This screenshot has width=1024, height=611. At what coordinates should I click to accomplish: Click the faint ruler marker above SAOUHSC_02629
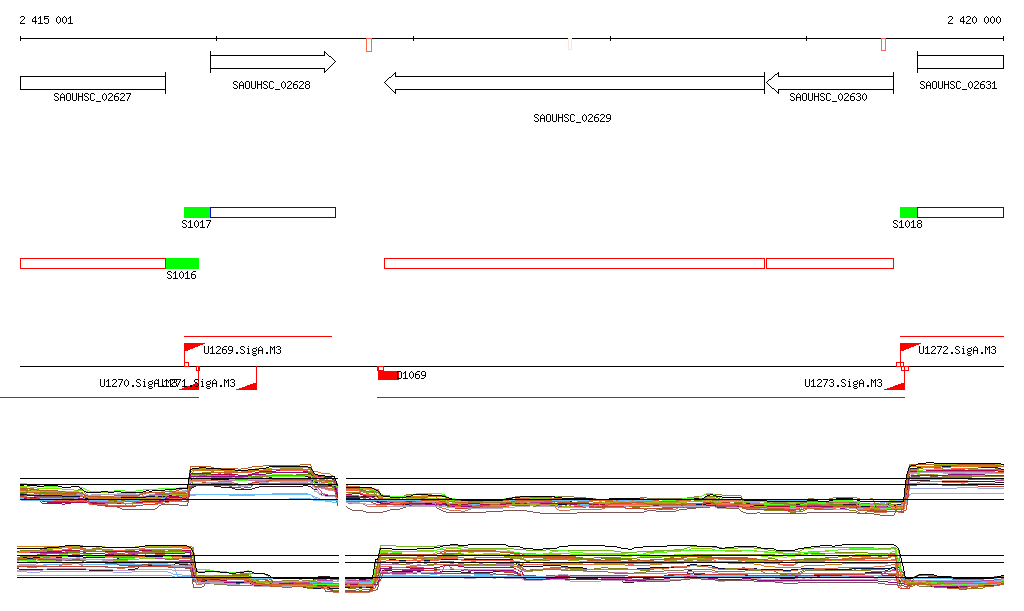point(570,44)
